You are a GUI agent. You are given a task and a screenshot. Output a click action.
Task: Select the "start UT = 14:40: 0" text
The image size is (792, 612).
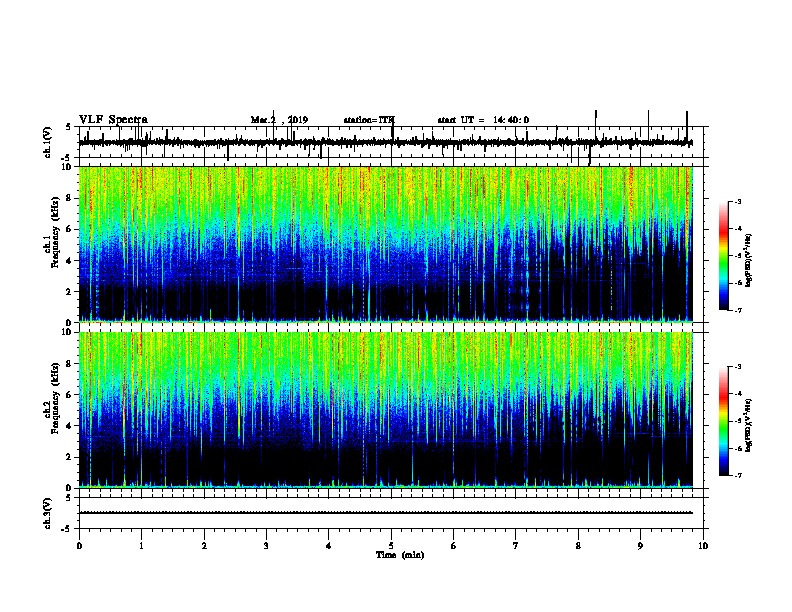483,120
